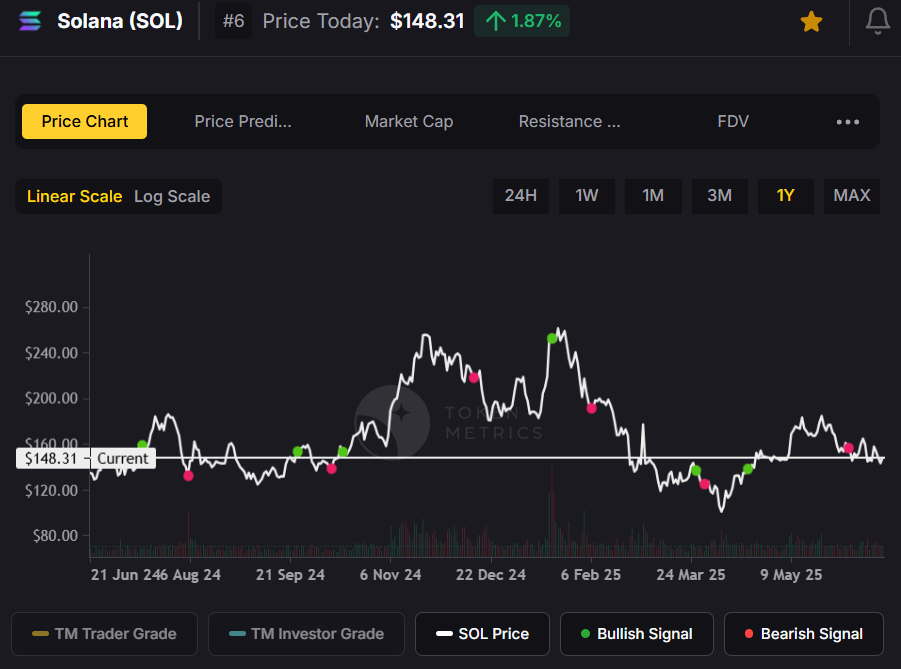Screen dimensions: 901x669
Task: Set chart range to MAX
Action: click(x=852, y=196)
